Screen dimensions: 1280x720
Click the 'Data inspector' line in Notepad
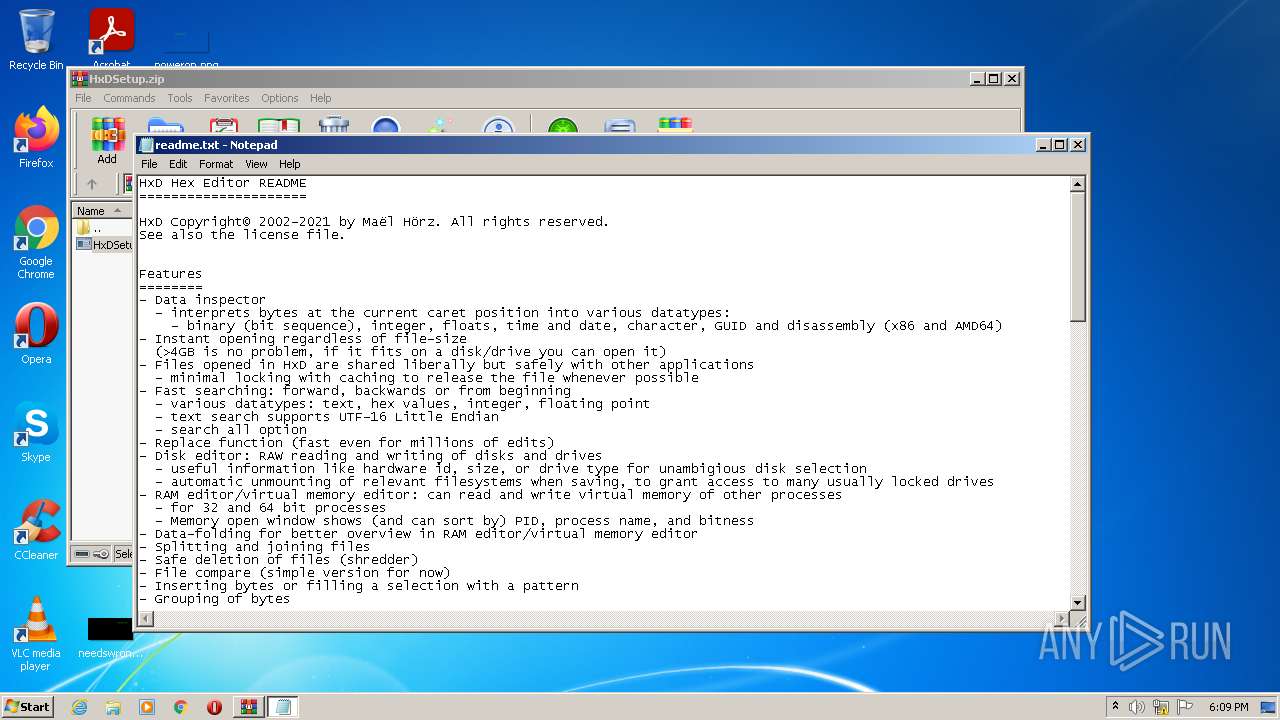(x=203, y=300)
